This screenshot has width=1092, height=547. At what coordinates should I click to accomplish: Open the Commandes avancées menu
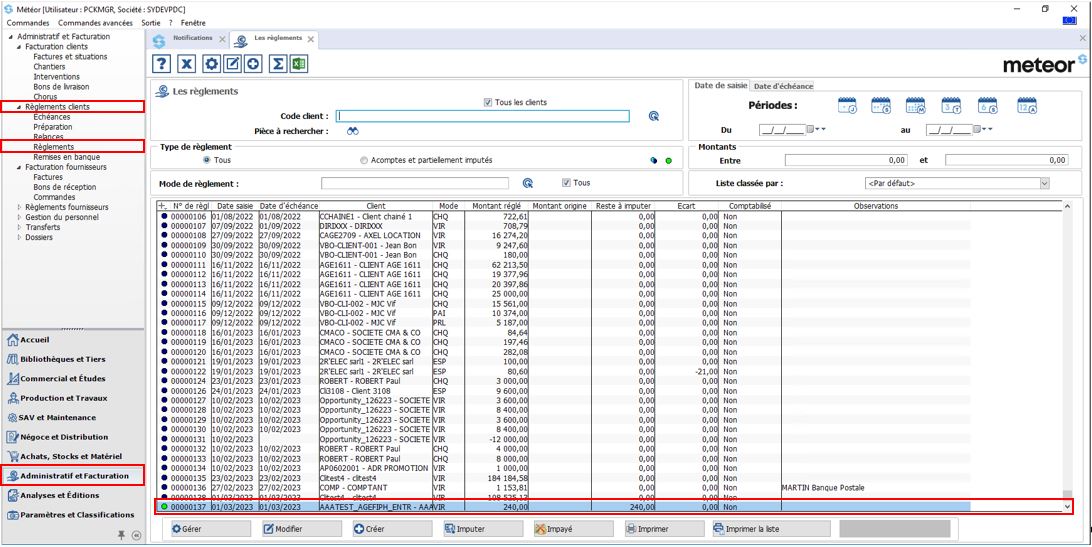tap(95, 23)
